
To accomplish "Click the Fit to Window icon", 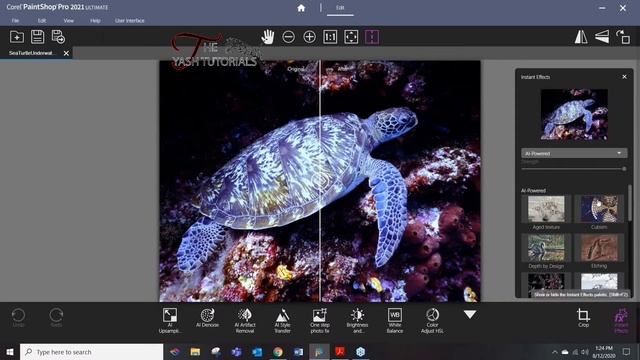I will click(351, 37).
